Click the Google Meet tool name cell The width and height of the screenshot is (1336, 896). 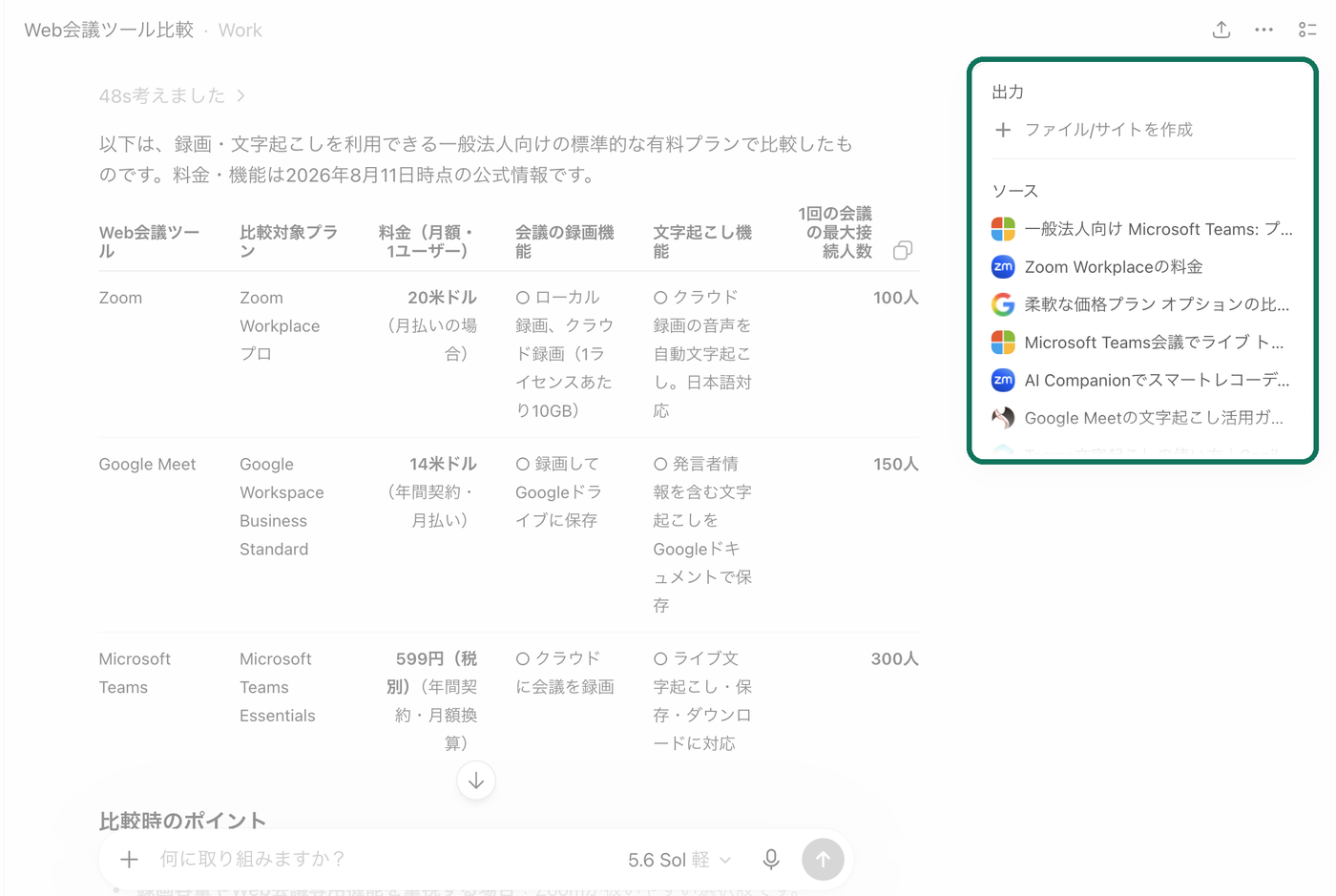pos(147,465)
